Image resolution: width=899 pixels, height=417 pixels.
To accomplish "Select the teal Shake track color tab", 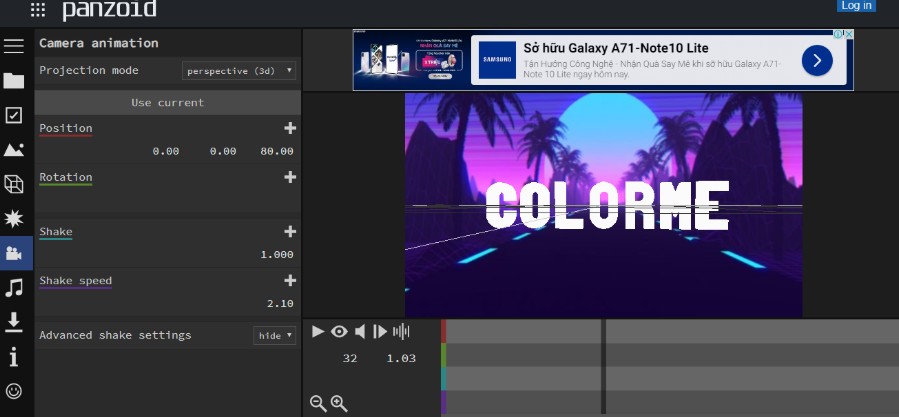I will 443,379.
